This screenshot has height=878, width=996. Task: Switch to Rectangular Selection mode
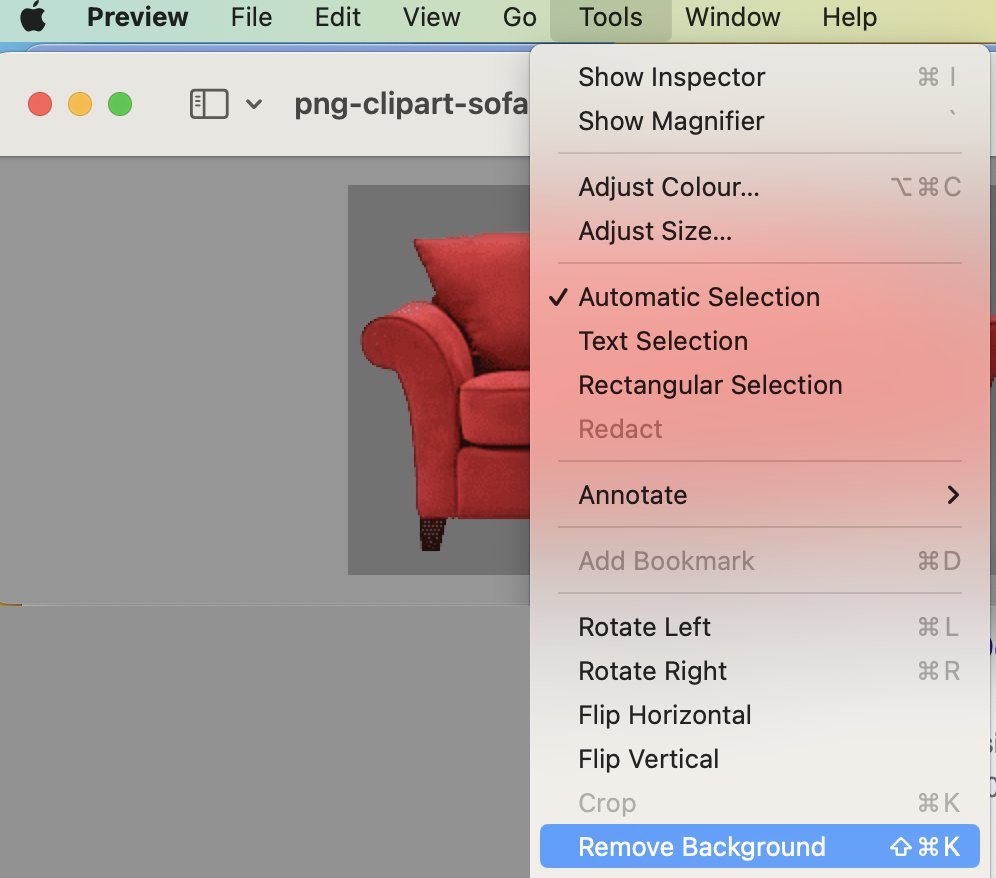759,385
